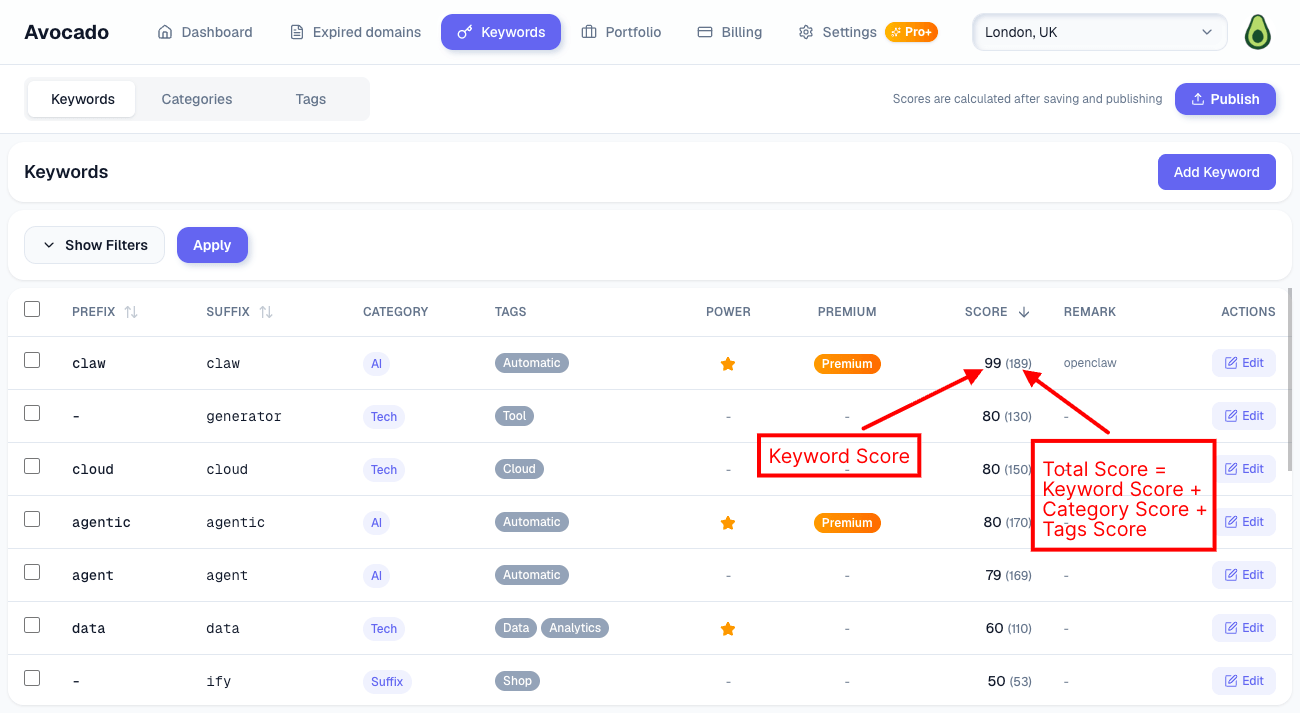This screenshot has width=1300, height=713.
Task: Click the Tech category chip in cloud row
Action: (x=384, y=470)
